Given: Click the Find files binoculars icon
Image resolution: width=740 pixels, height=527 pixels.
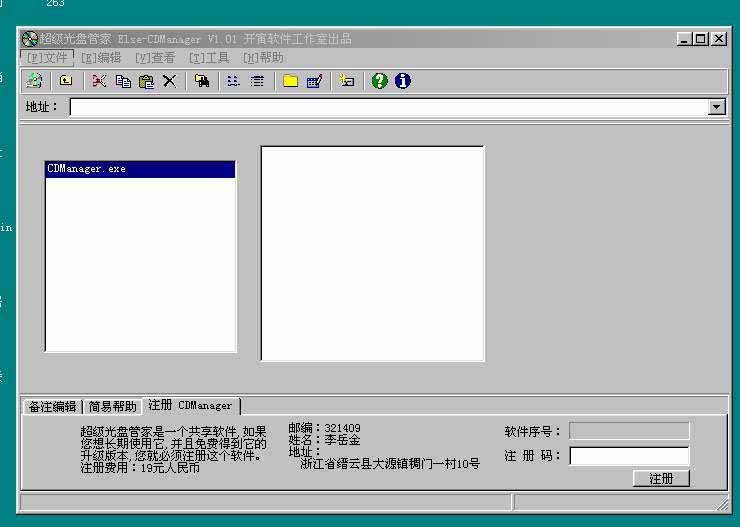Looking at the screenshot, I should [x=202, y=81].
